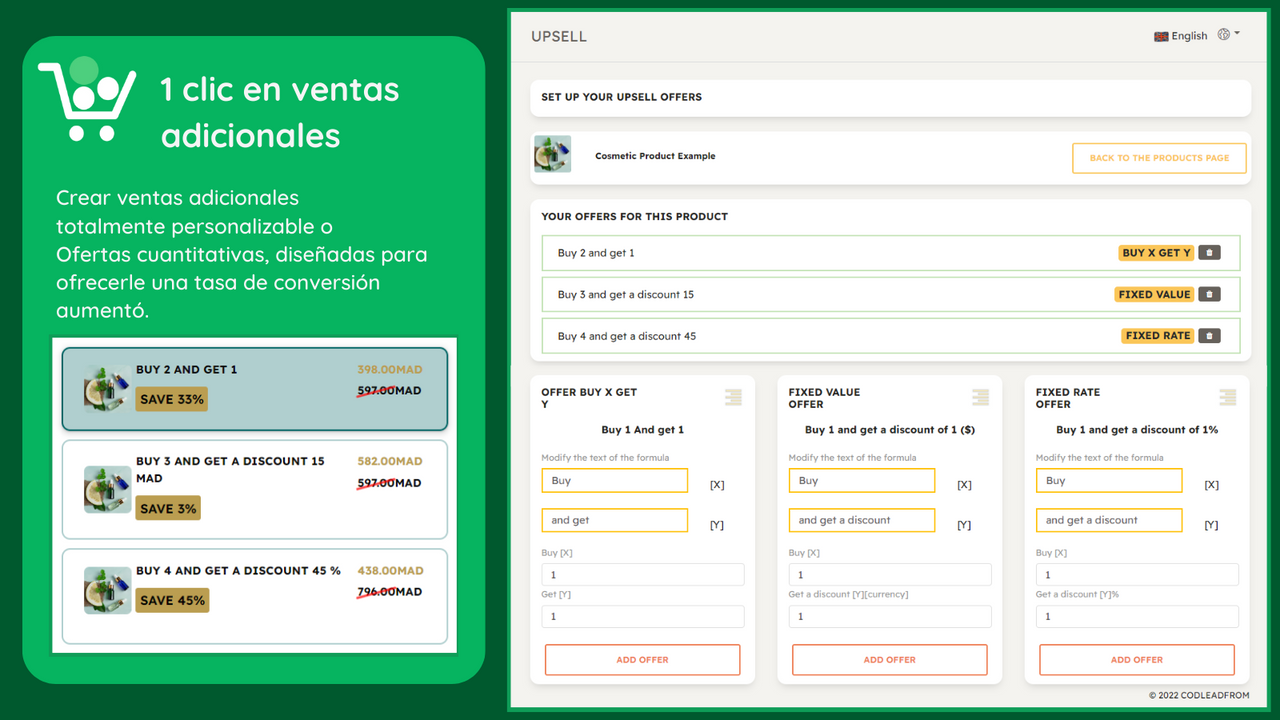Click 'Buy 1 and get a discount of 1 ($)' text
This screenshot has width=1280, height=720.
coord(890,430)
